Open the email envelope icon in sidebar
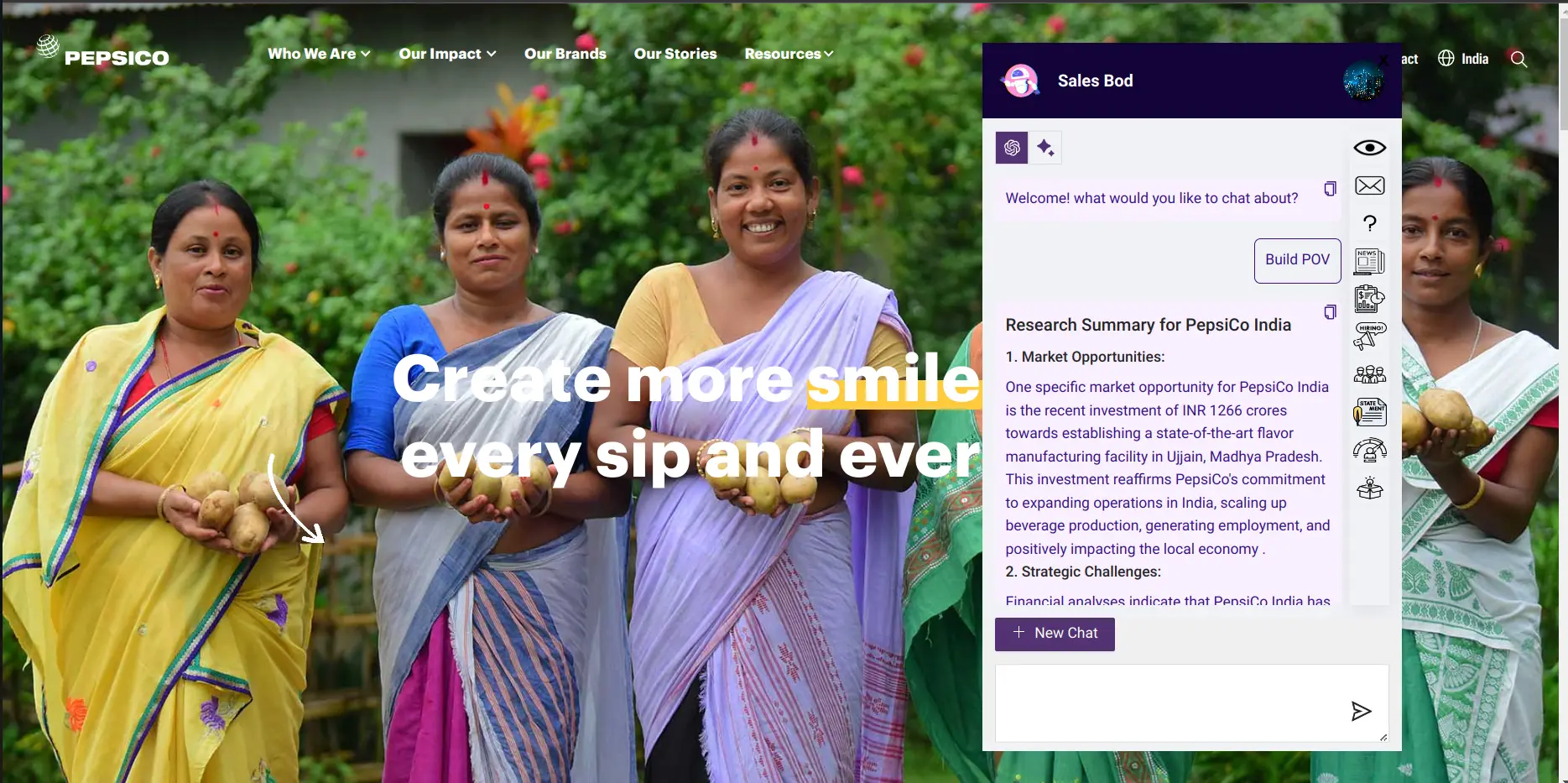 tap(1369, 185)
